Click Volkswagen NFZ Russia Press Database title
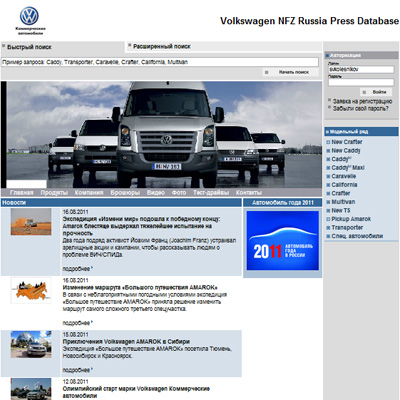Image resolution: width=400 pixels, height=400 pixels. click(x=309, y=21)
